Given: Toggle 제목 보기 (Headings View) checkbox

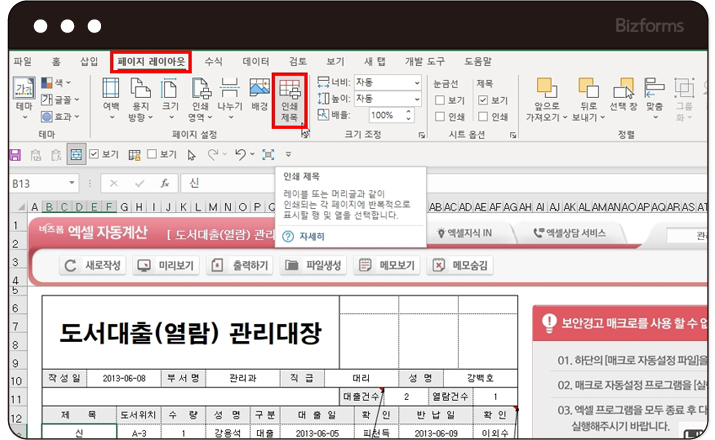Looking at the screenshot, I should 484,100.
